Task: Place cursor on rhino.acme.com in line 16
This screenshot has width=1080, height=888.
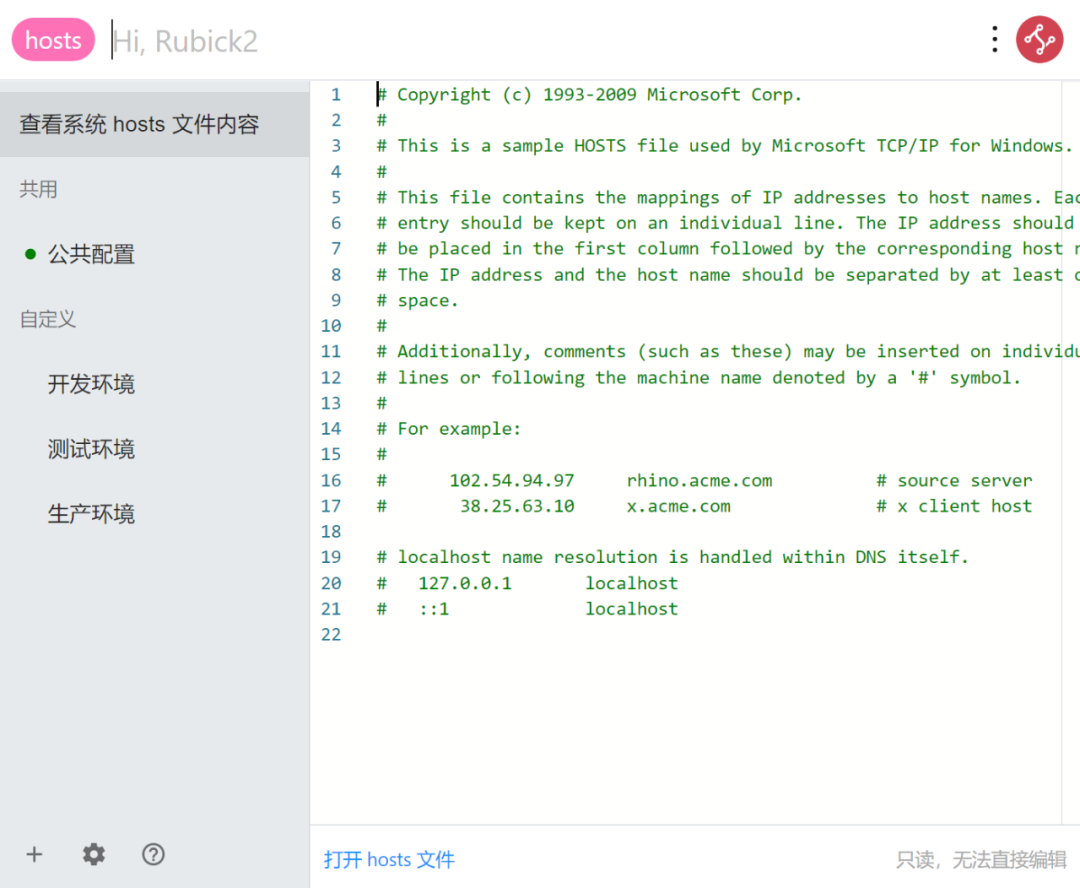Action: (x=699, y=480)
